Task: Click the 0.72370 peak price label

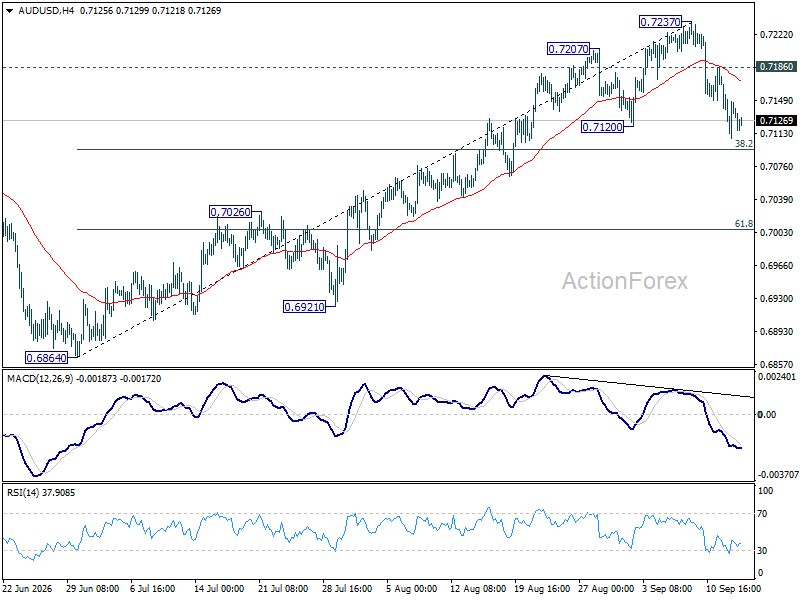Action: coord(660,22)
